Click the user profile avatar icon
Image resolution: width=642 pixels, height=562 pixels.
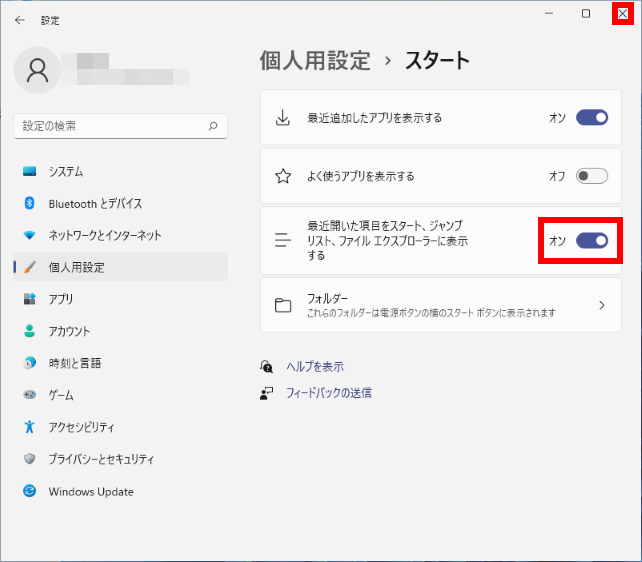pos(37,70)
